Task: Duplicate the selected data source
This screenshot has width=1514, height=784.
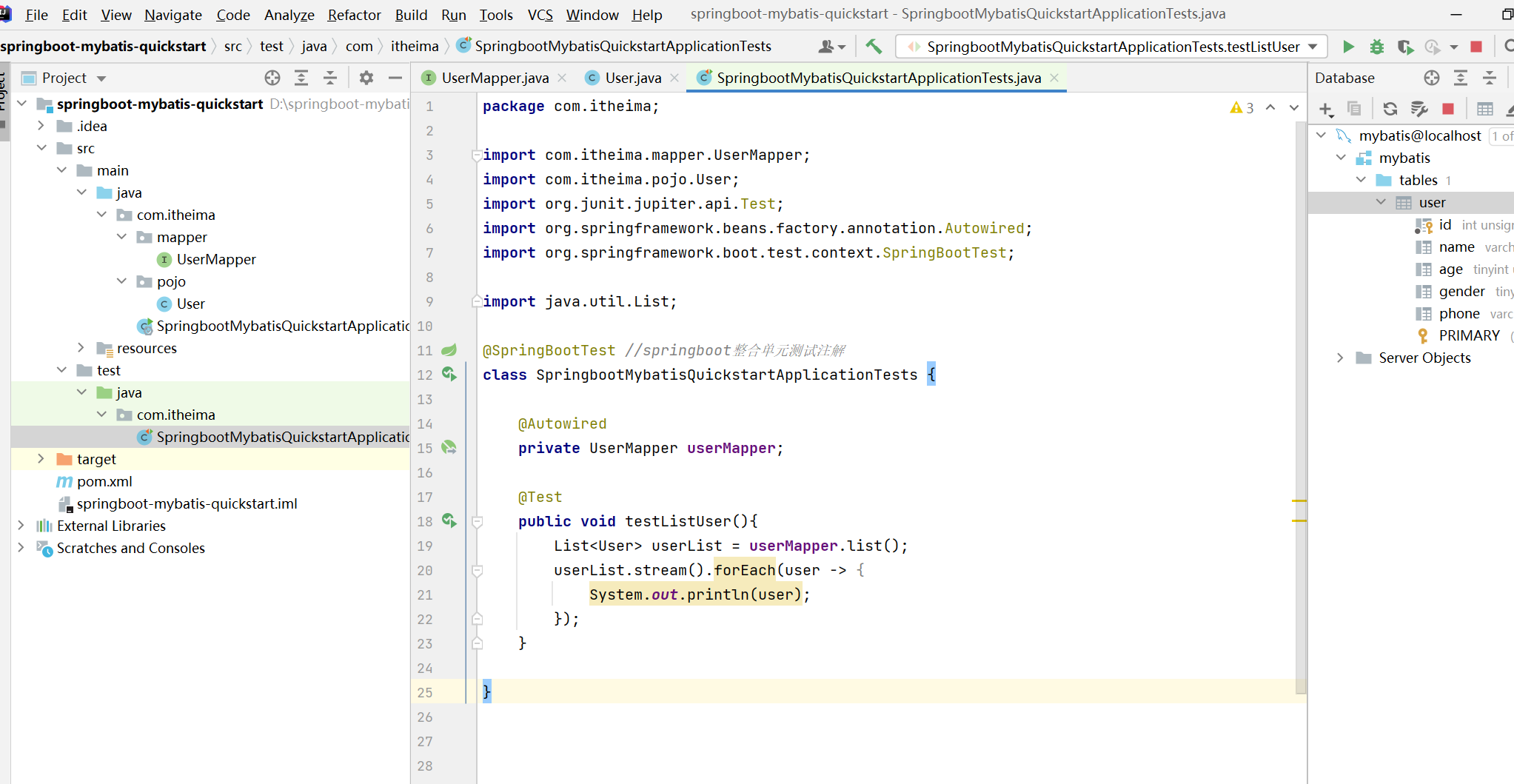Action: tap(1355, 108)
